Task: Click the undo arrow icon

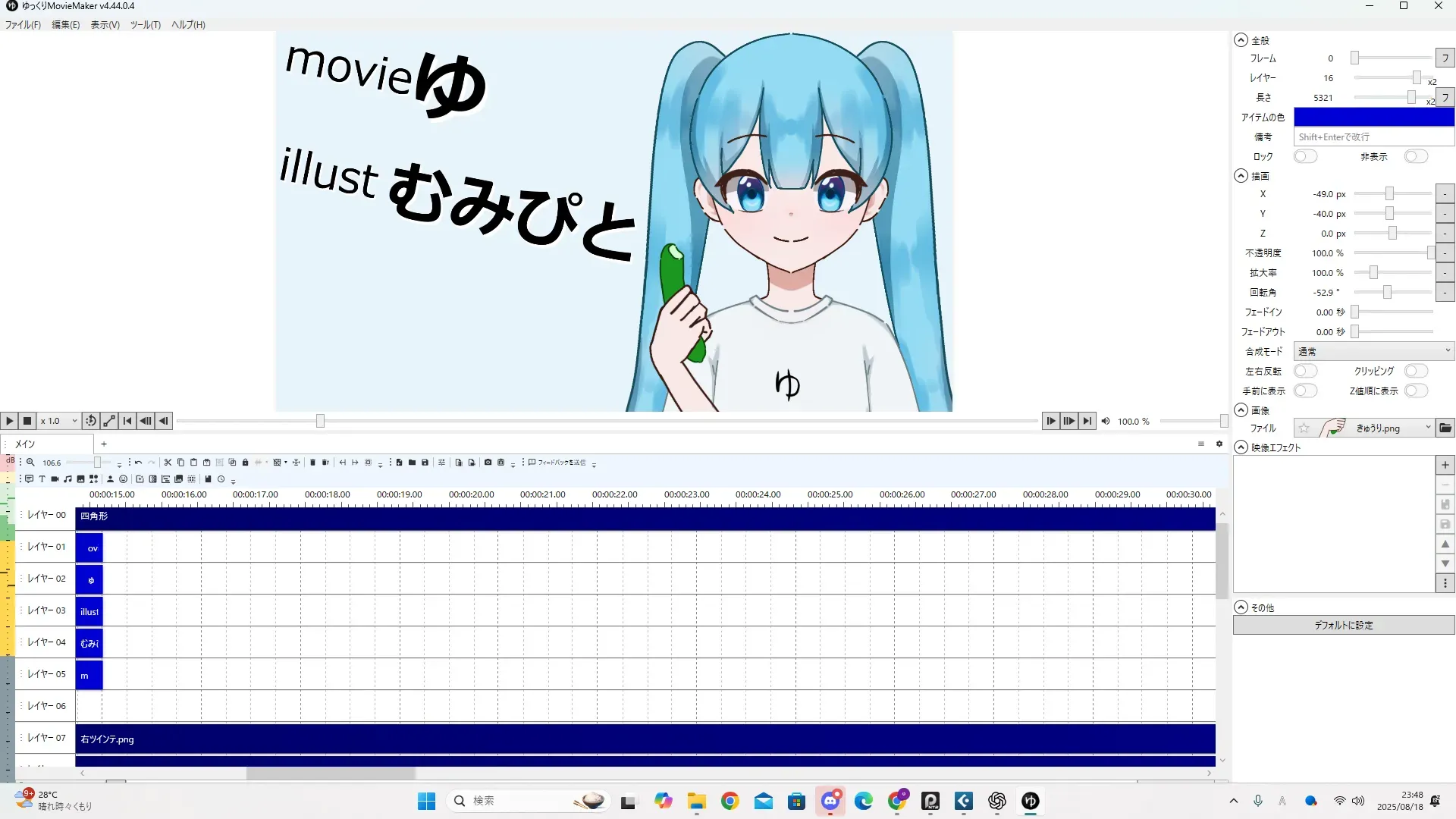Action: tap(138, 463)
